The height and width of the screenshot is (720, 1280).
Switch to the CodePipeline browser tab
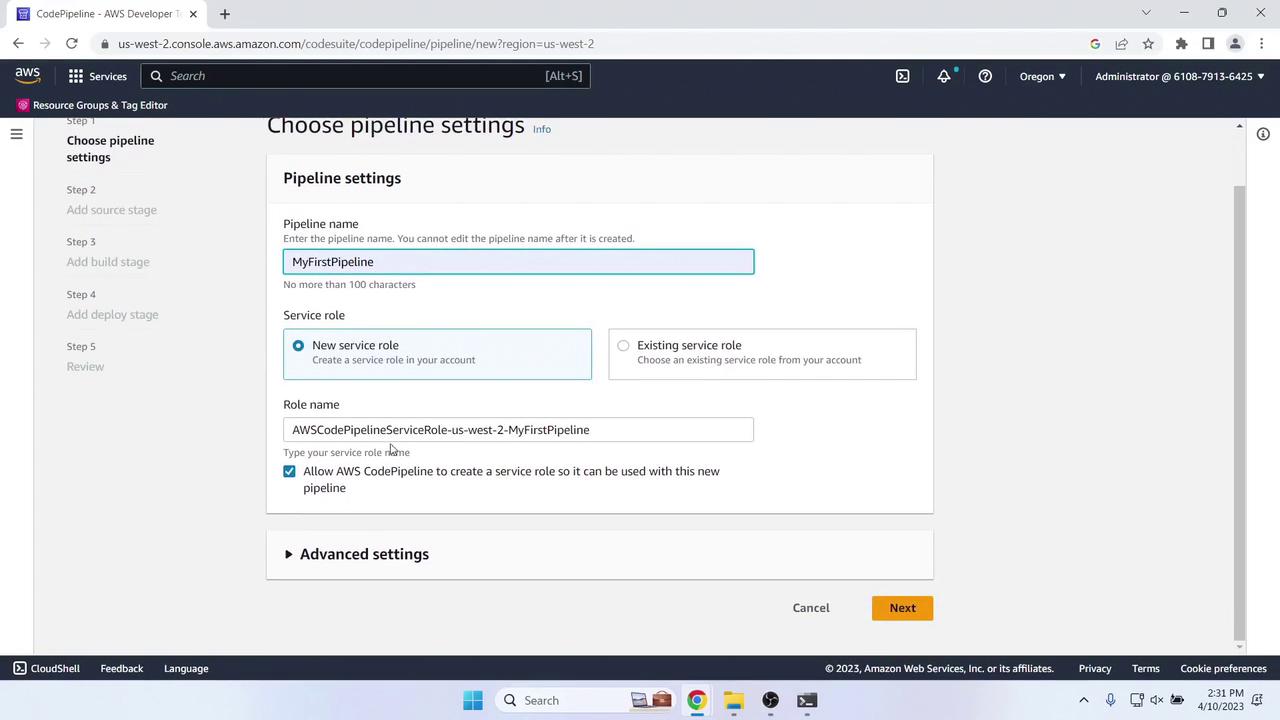(106, 14)
